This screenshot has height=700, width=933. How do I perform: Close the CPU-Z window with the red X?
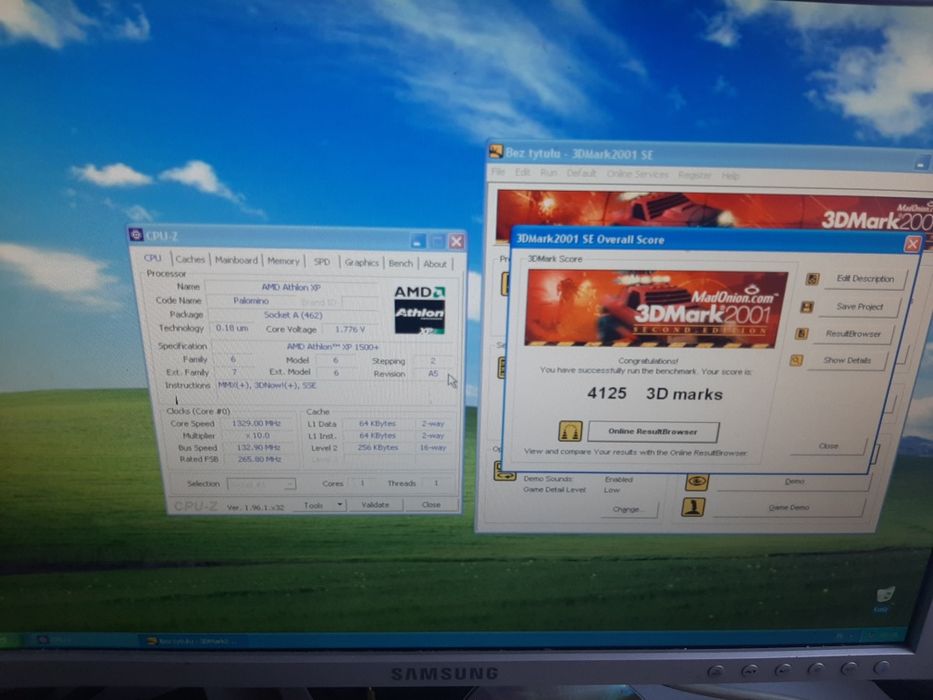(x=456, y=241)
